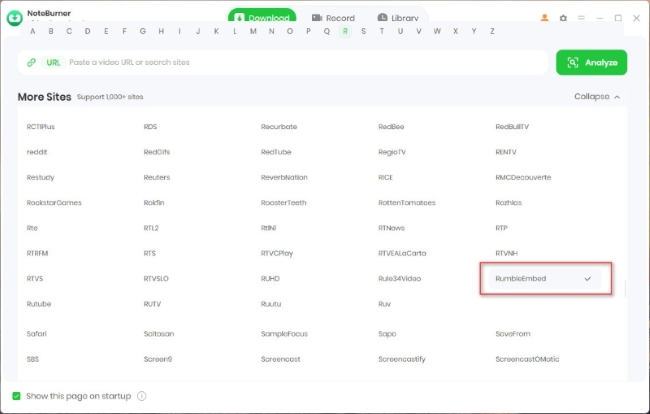Viewport: 650px width, 414px height.
Task: Open the RMCDecouverte site
Action: point(523,177)
